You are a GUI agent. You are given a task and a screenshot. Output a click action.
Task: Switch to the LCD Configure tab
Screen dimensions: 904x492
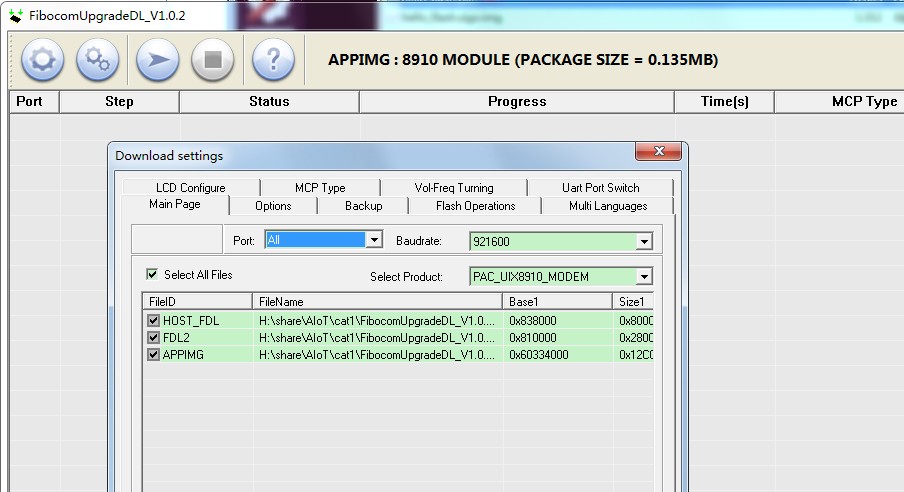(191, 187)
